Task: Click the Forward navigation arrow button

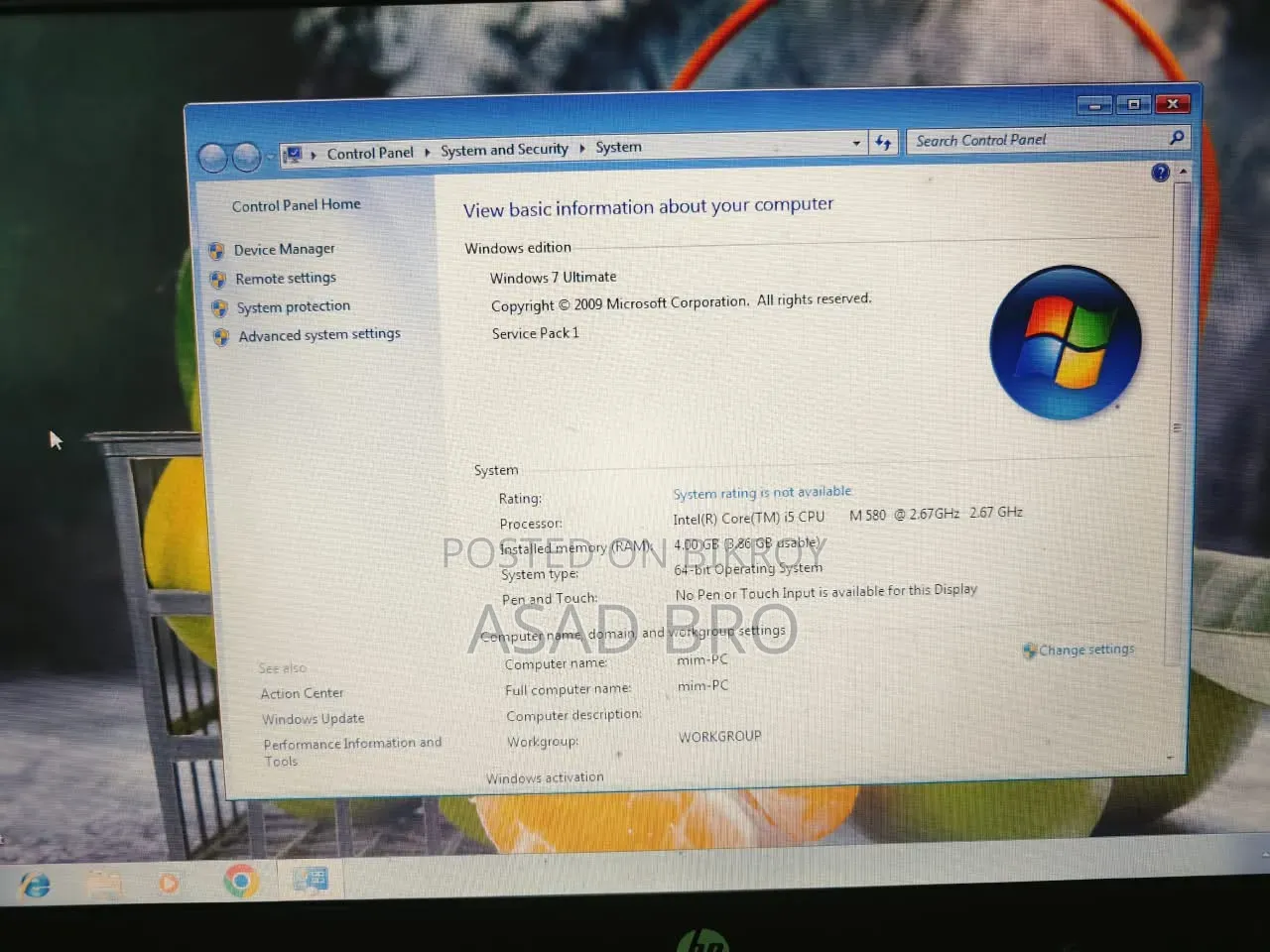Action: [246, 157]
